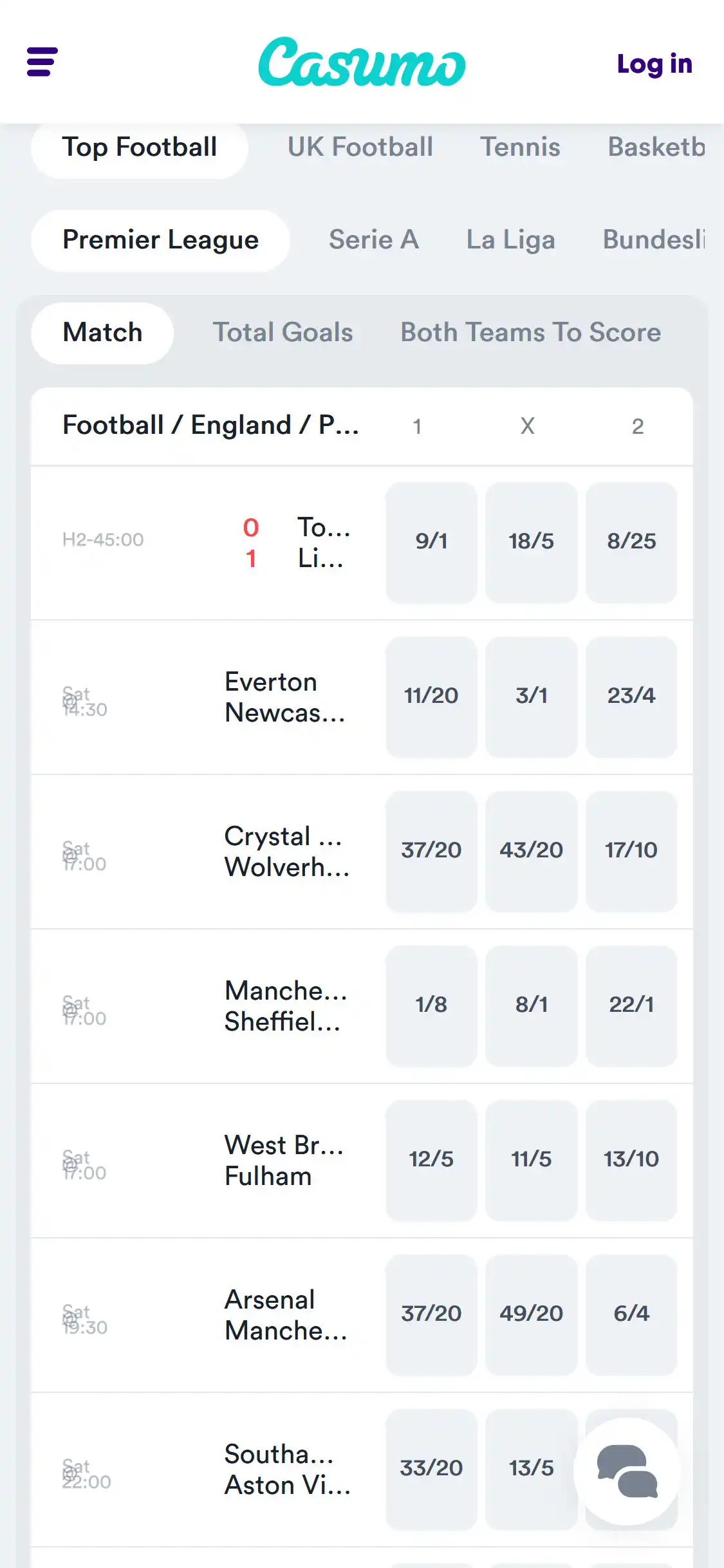The width and height of the screenshot is (724, 1568).
Task: Select the Bundesliga league
Action: click(656, 239)
